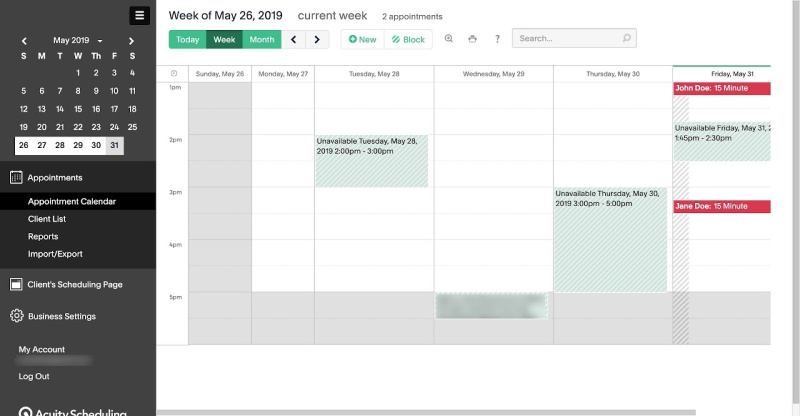Screen dimensions: 800x416
Task: Open John Doe 15 Minute appointment
Action: point(722,88)
